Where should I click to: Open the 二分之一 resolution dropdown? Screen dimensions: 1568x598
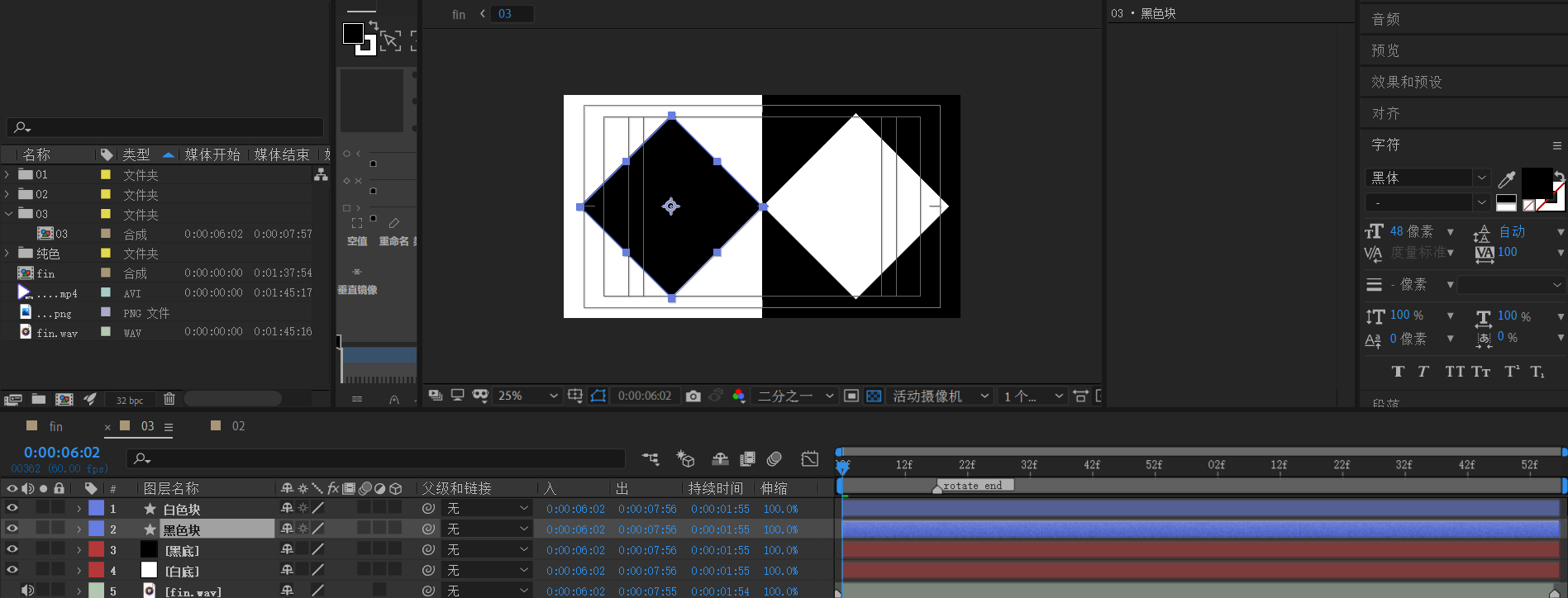tap(796, 396)
